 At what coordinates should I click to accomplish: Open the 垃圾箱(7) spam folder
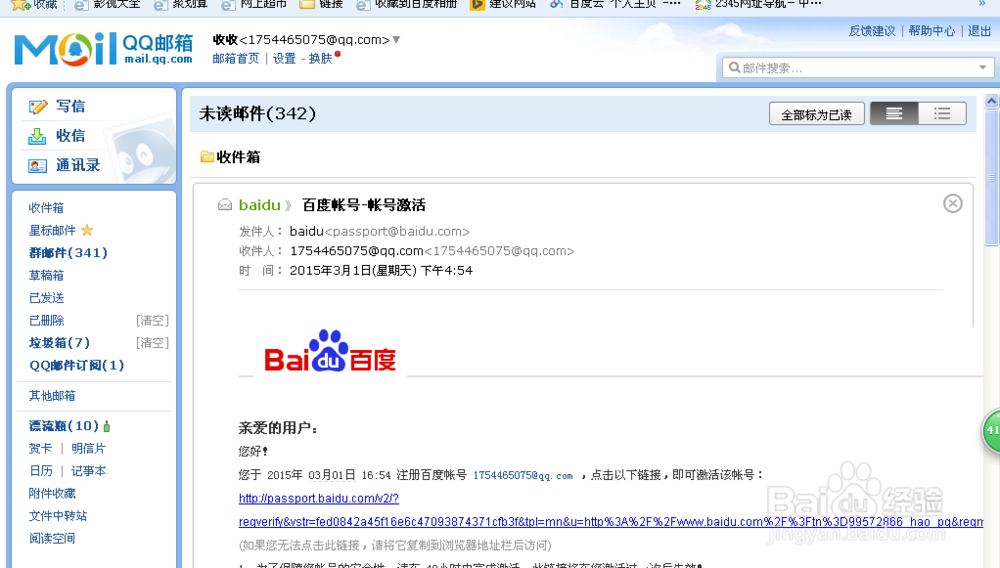tap(59, 342)
